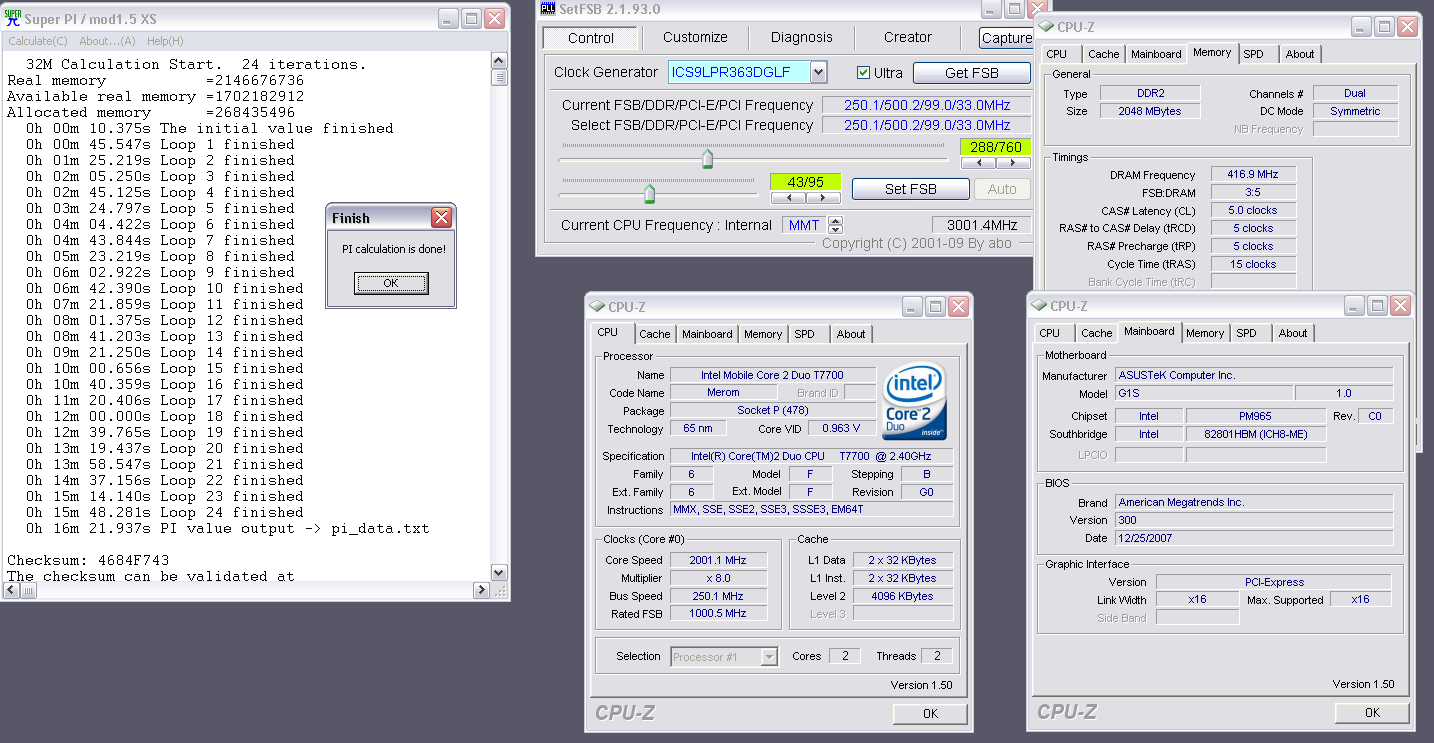The width and height of the screenshot is (1434, 743).
Task: Click the Intel Core 2 Duo logo
Action: pos(915,402)
